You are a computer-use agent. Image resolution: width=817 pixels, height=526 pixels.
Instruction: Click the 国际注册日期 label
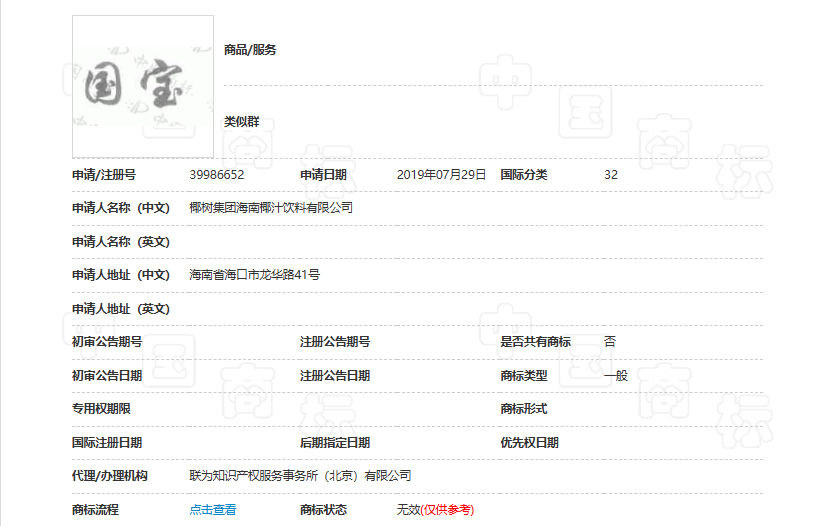107,443
